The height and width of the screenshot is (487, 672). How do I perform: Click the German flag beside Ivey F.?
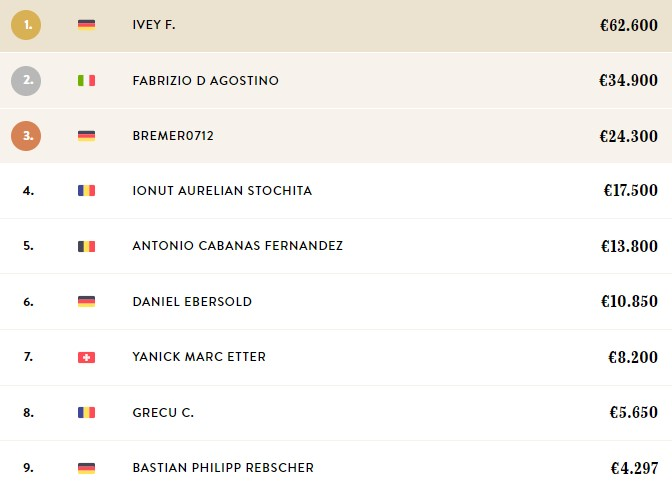pyautogui.click(x=86, y=24)
